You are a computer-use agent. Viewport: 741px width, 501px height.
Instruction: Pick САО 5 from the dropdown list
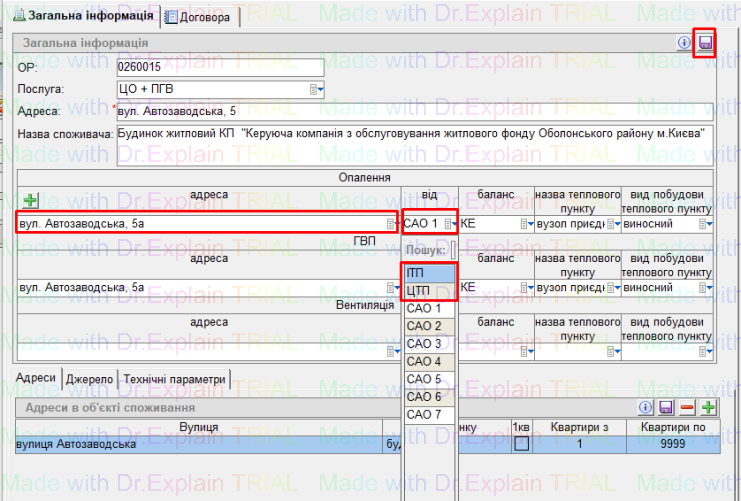pyautogui.click(x=429, y=379)
